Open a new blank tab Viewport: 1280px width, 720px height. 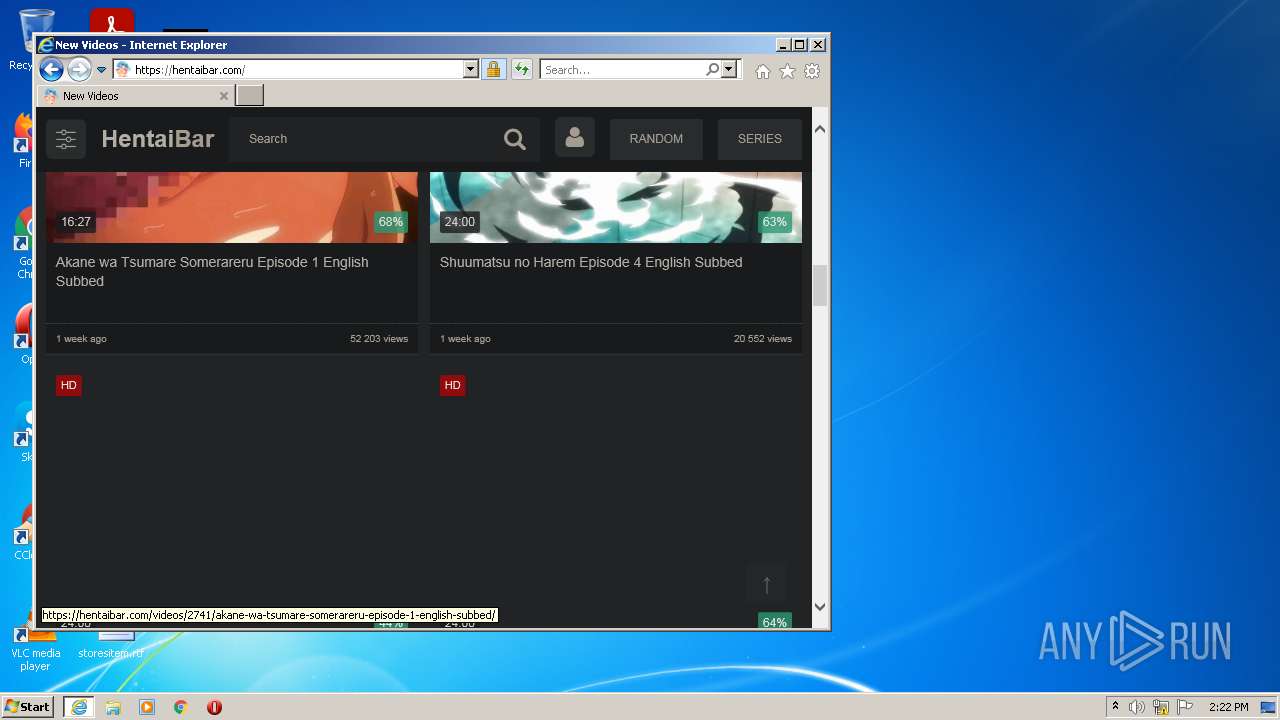pos(250,96)
